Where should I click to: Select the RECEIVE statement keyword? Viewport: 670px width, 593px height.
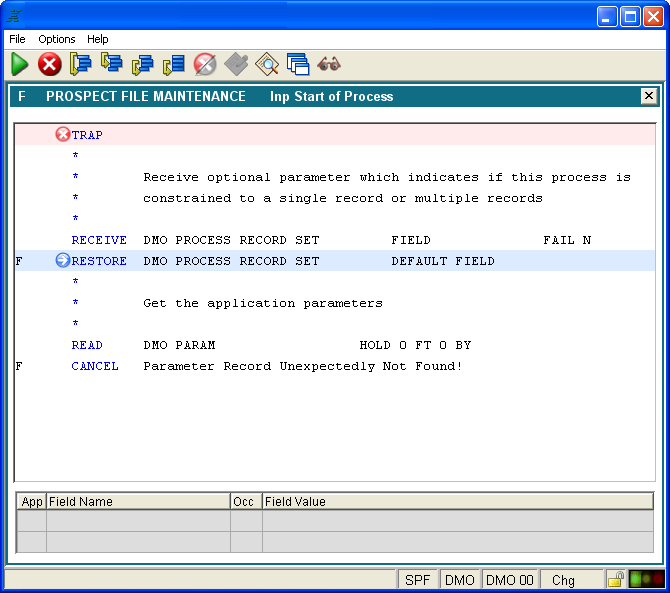(99, 240)
